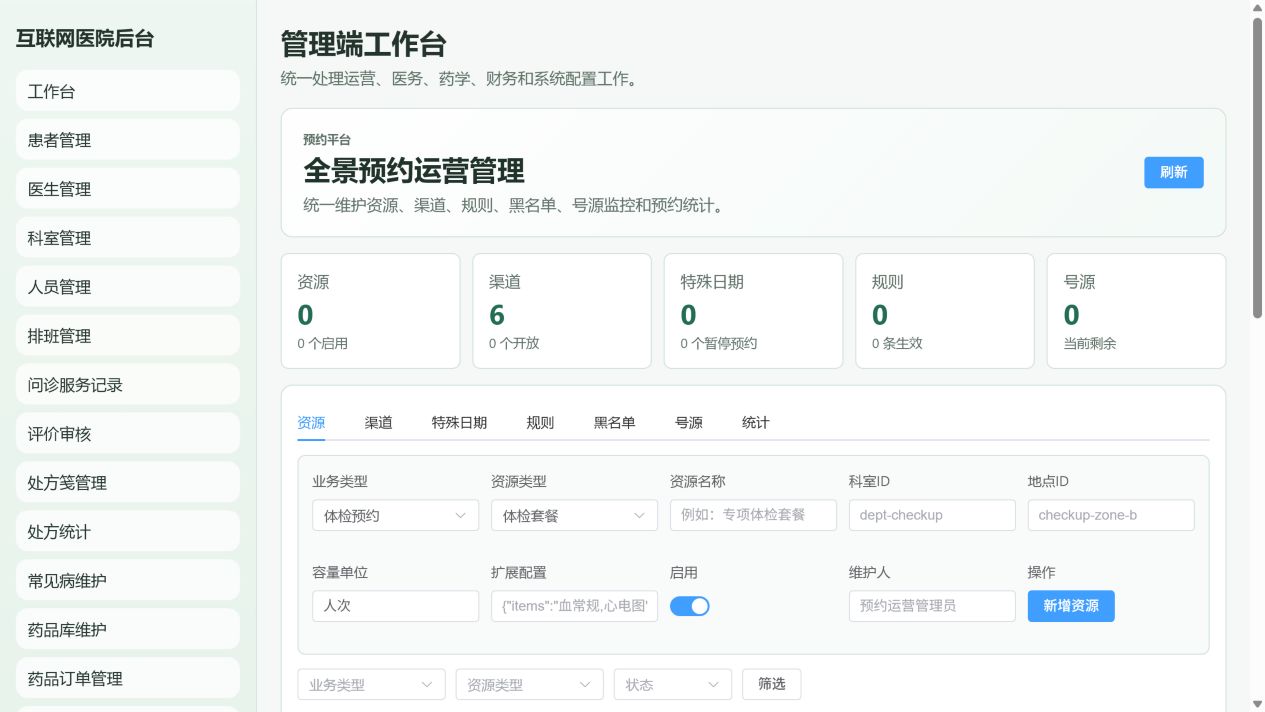Open the 黑名单 tab
Screen dimensions: 1265x712
[x=615, y=423]
